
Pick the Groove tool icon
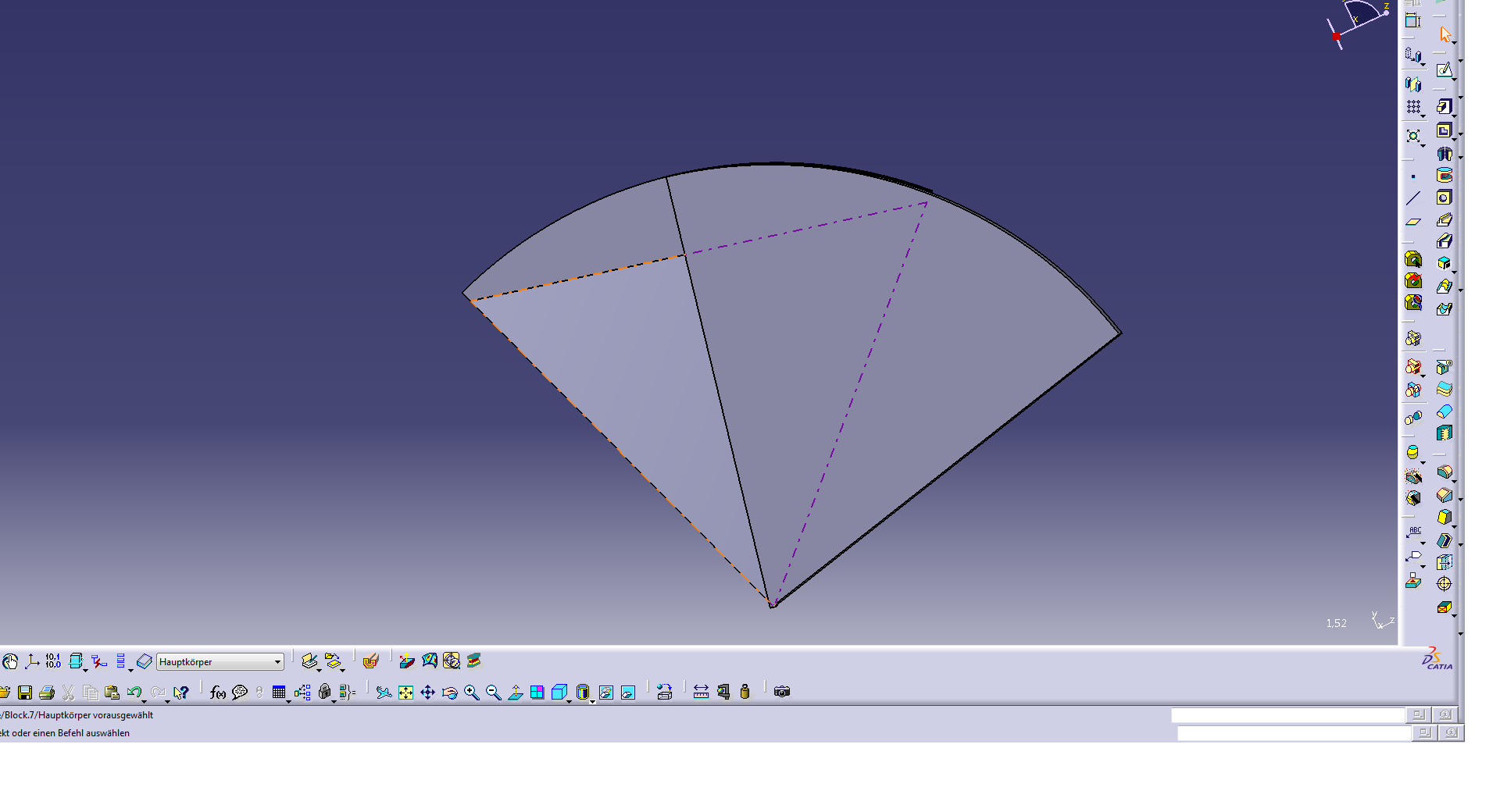(x=1444, y=176)
